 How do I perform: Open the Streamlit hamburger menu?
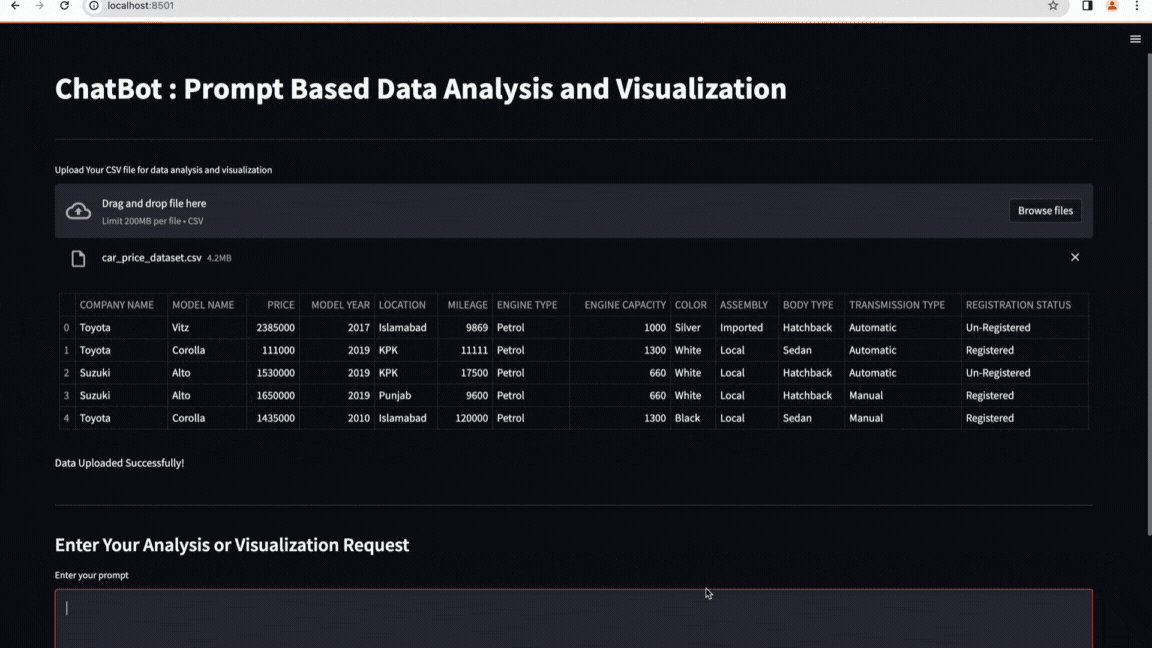click(x=1135, y=39)
